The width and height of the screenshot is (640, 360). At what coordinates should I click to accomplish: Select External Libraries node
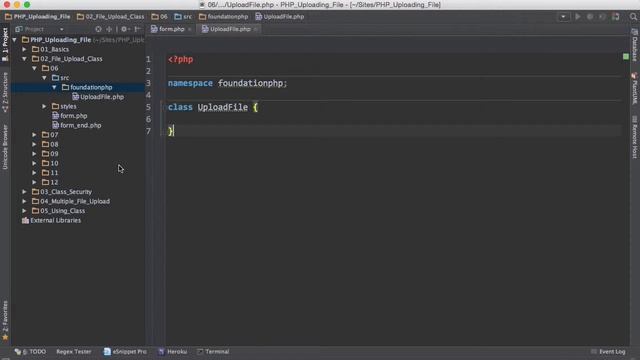[51, 220]
